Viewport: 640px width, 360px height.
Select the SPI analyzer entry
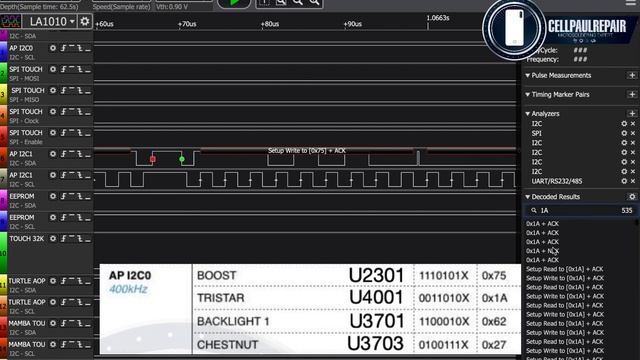point(537,133)
